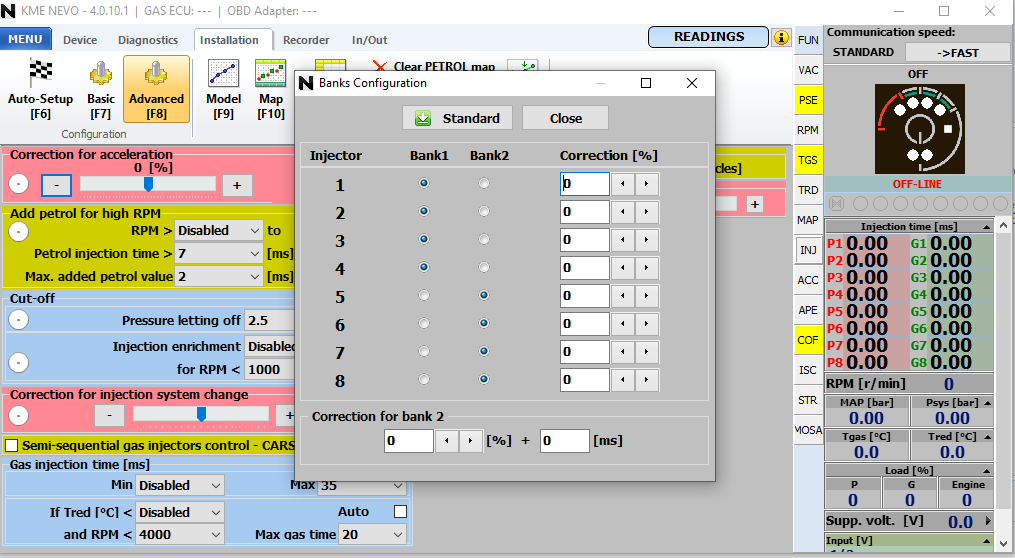The height and width of the screenshot is (558, 1015).
Task: Select INJ side tab
Action: point(808,250)
